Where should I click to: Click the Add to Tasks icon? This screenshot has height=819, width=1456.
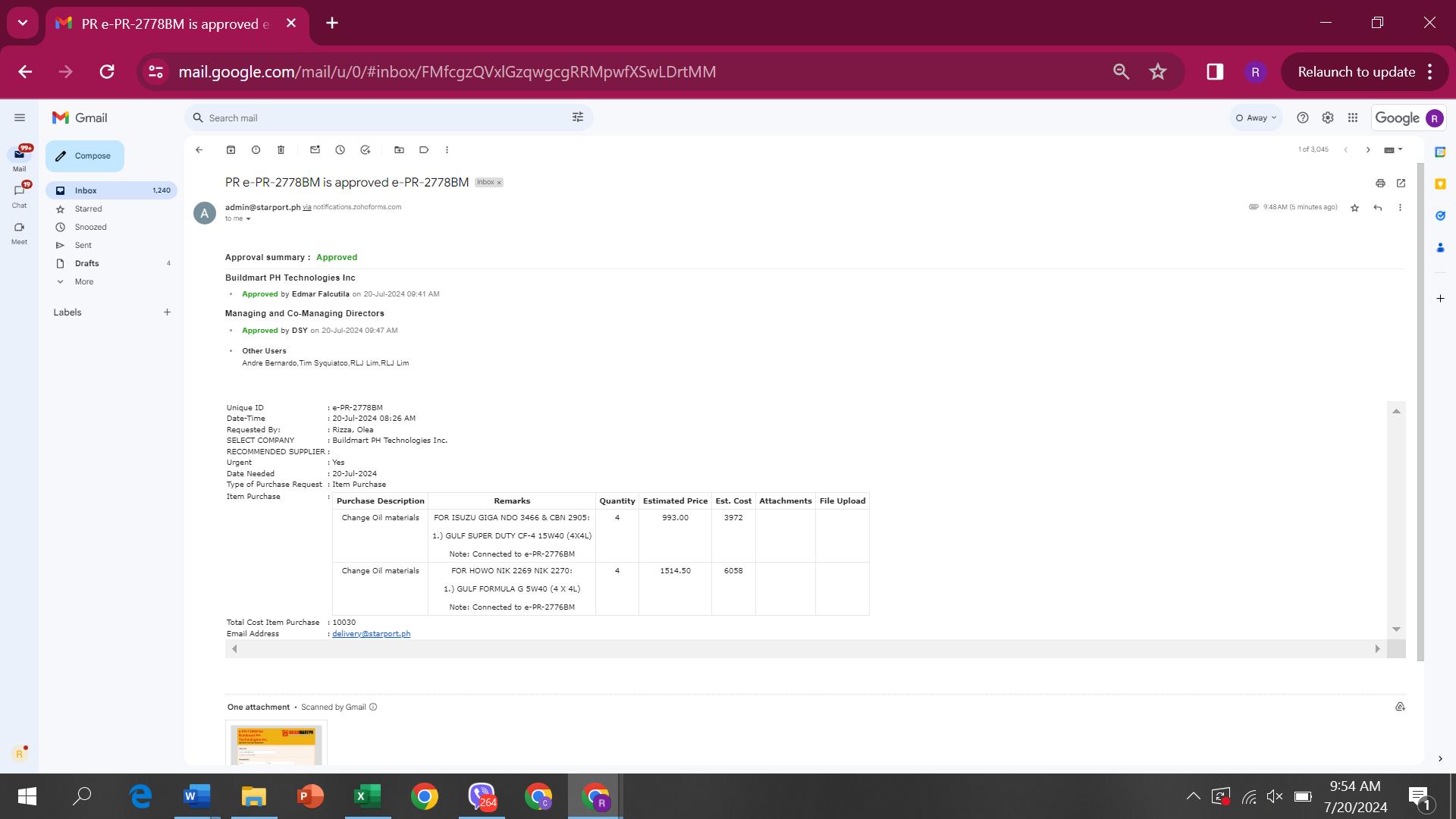point(365,150)
